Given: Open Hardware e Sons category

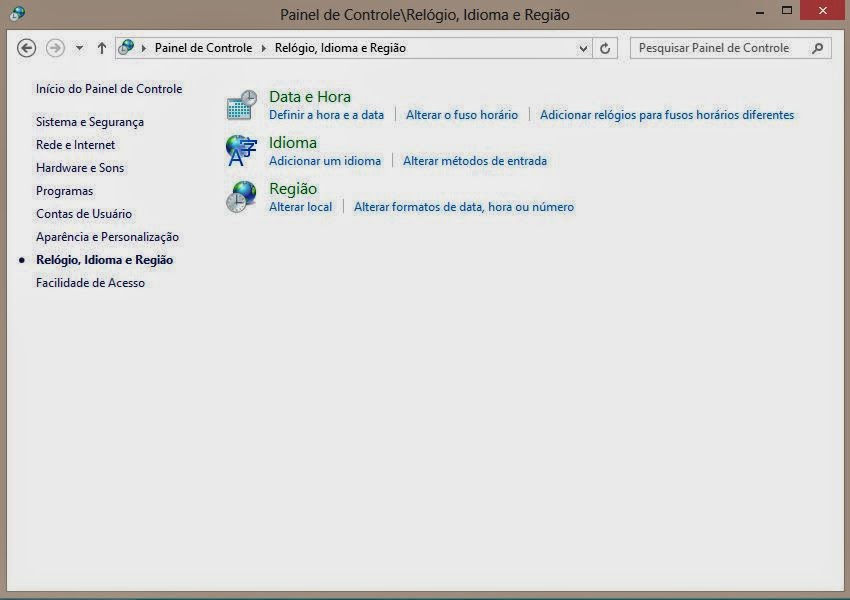Looking at the screenshot, I should coord(80,168).
